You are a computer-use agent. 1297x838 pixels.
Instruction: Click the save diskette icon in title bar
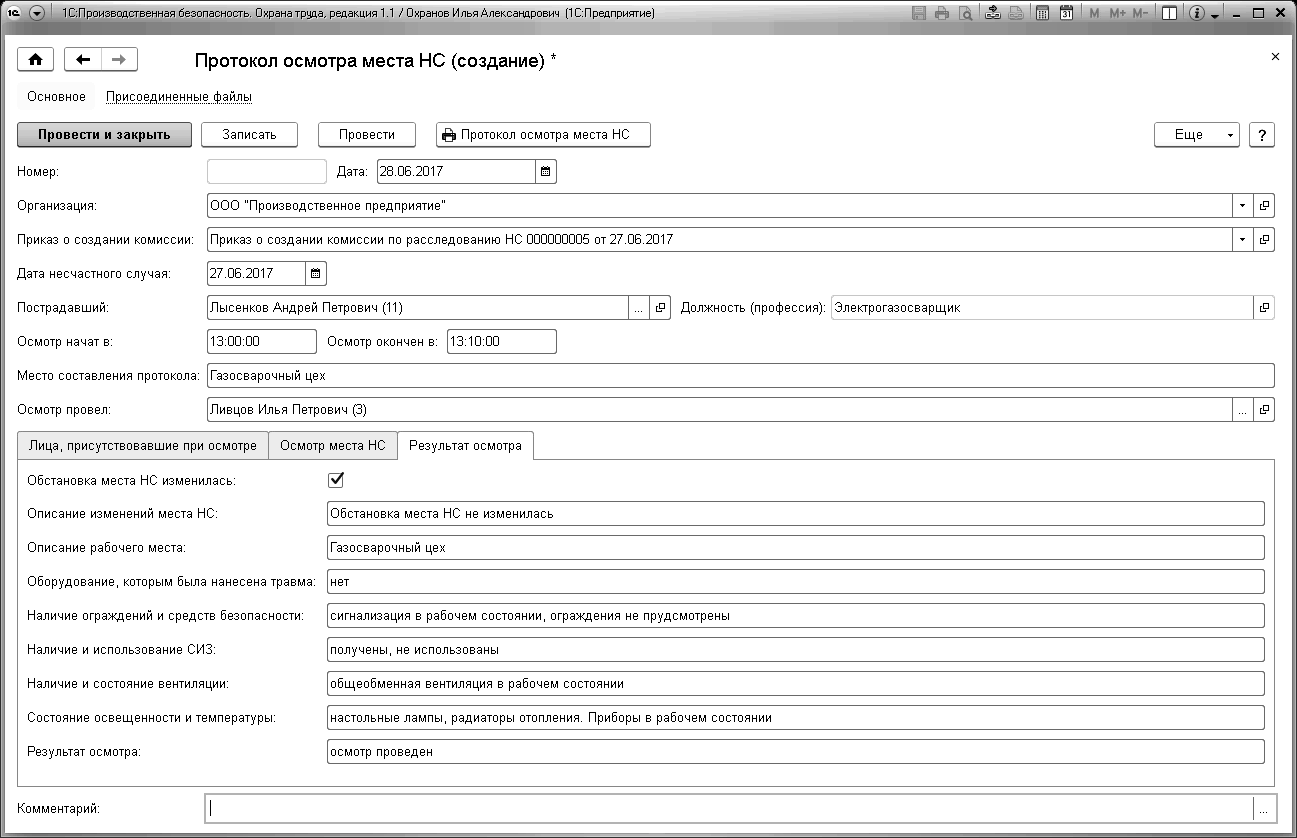coord(920,14)
